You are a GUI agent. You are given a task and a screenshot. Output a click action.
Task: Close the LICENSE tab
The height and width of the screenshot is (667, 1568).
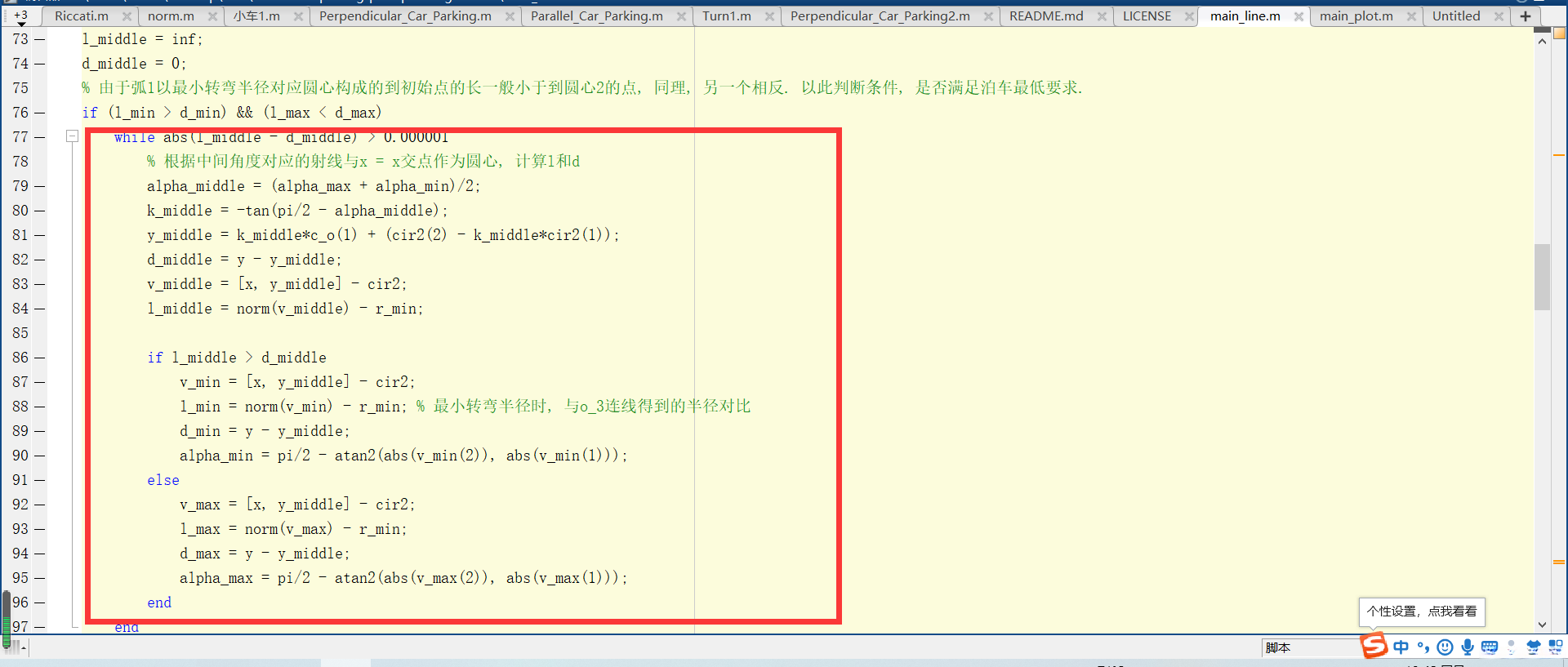pyautogui.click(x=1189, y=16)
